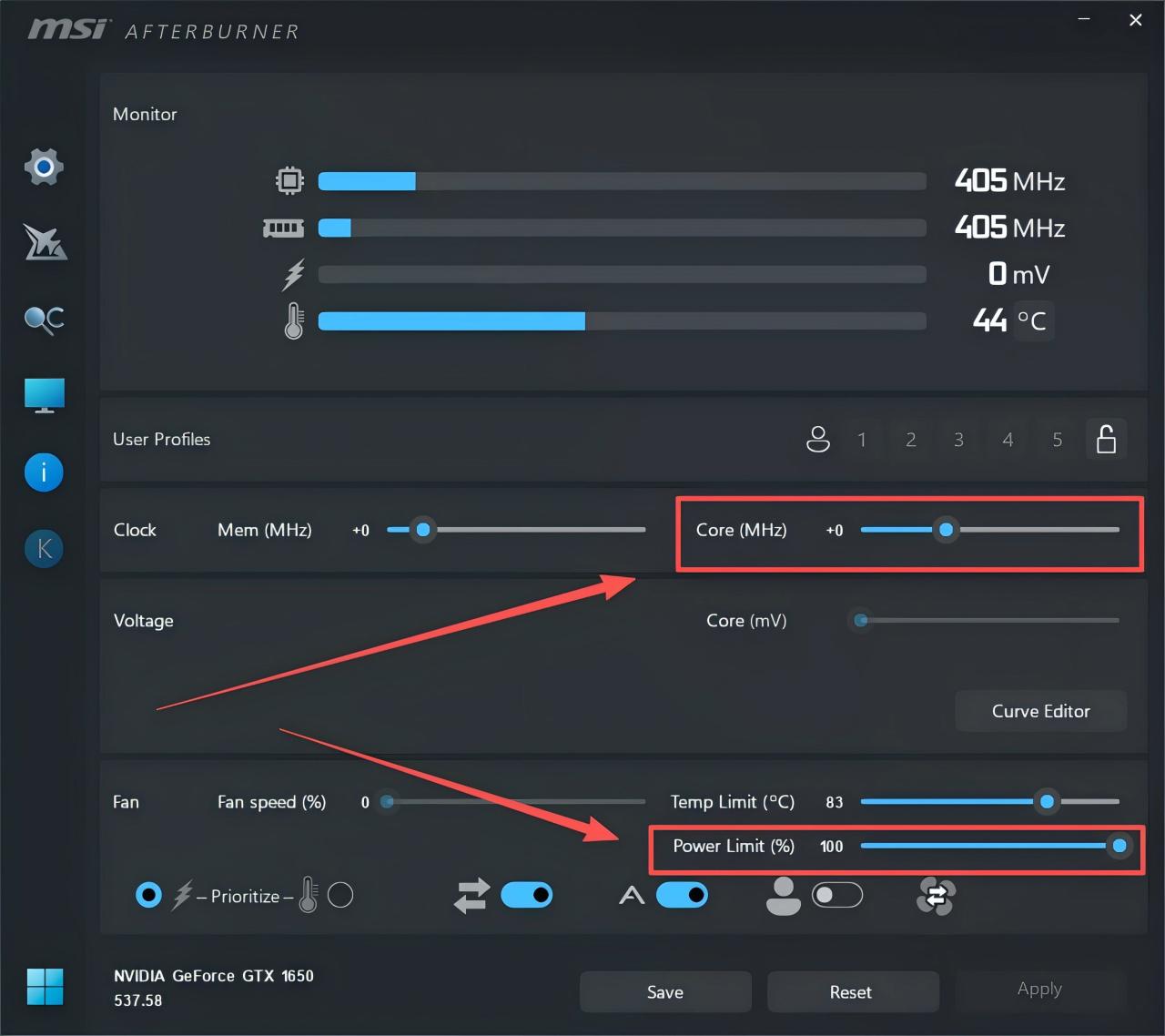Screen dimensions: 1165x1036
Task: Click the NVIDIA GeForce GTX 1650 label
Action: (214, 976)
